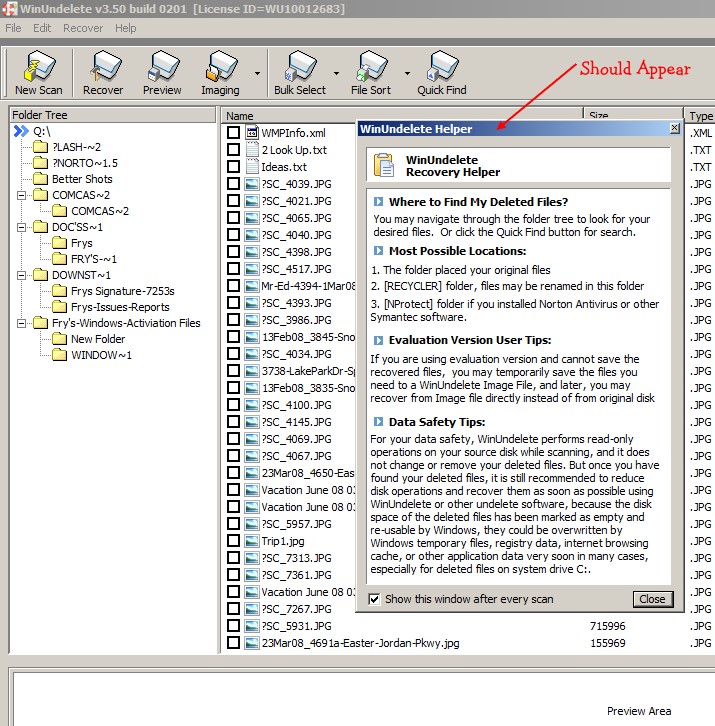Select the Trip1.jpg file entry
Screen dimensions: 715x726
(284, 541)
